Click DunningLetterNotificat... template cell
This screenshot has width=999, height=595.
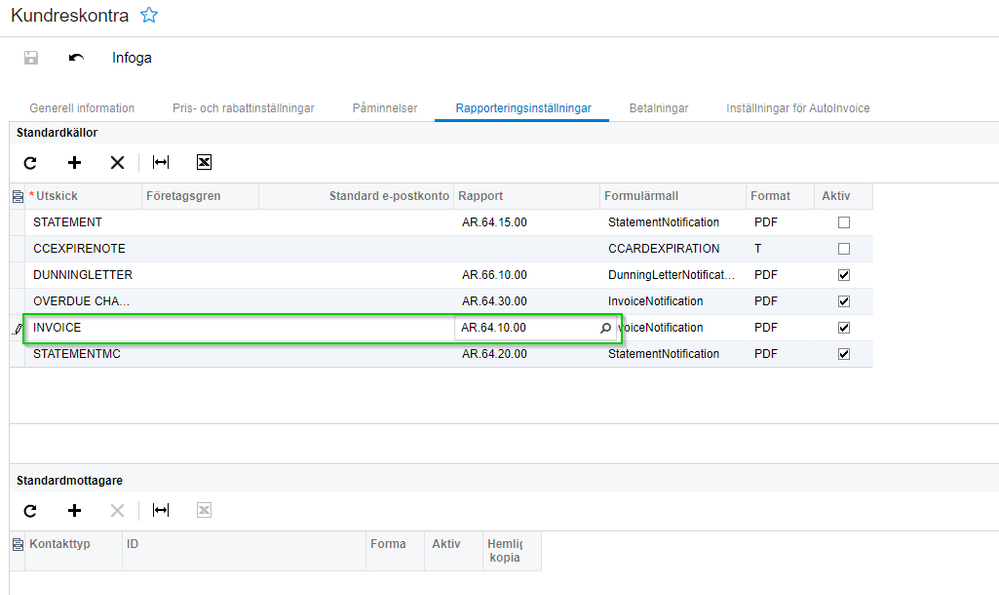click(673, 275)
